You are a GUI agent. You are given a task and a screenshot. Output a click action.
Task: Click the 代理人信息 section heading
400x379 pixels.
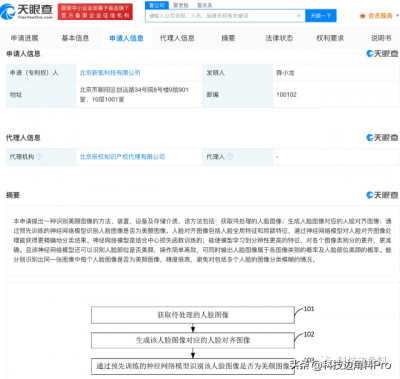(x=23, y=138)
